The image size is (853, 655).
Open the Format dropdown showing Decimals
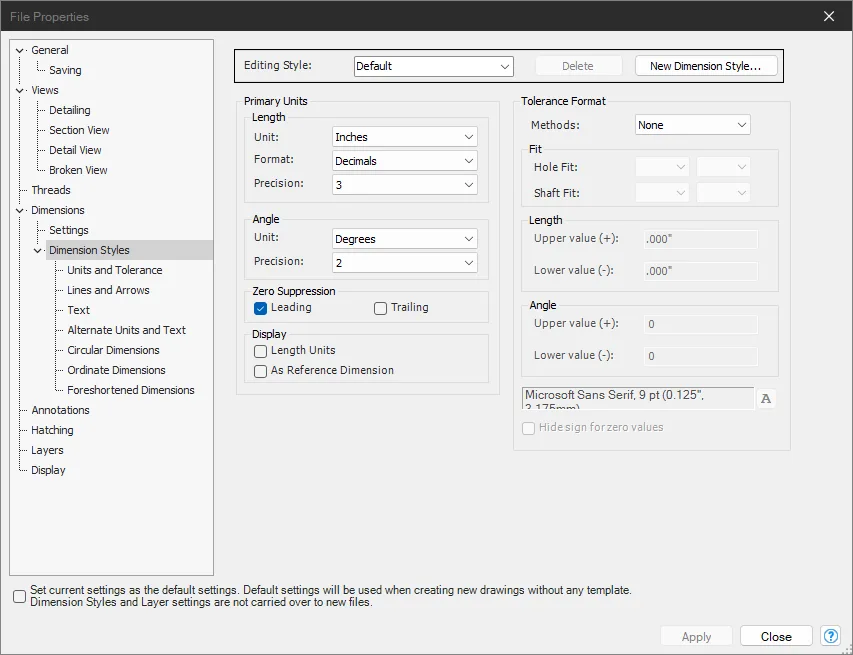click(405, 161)
